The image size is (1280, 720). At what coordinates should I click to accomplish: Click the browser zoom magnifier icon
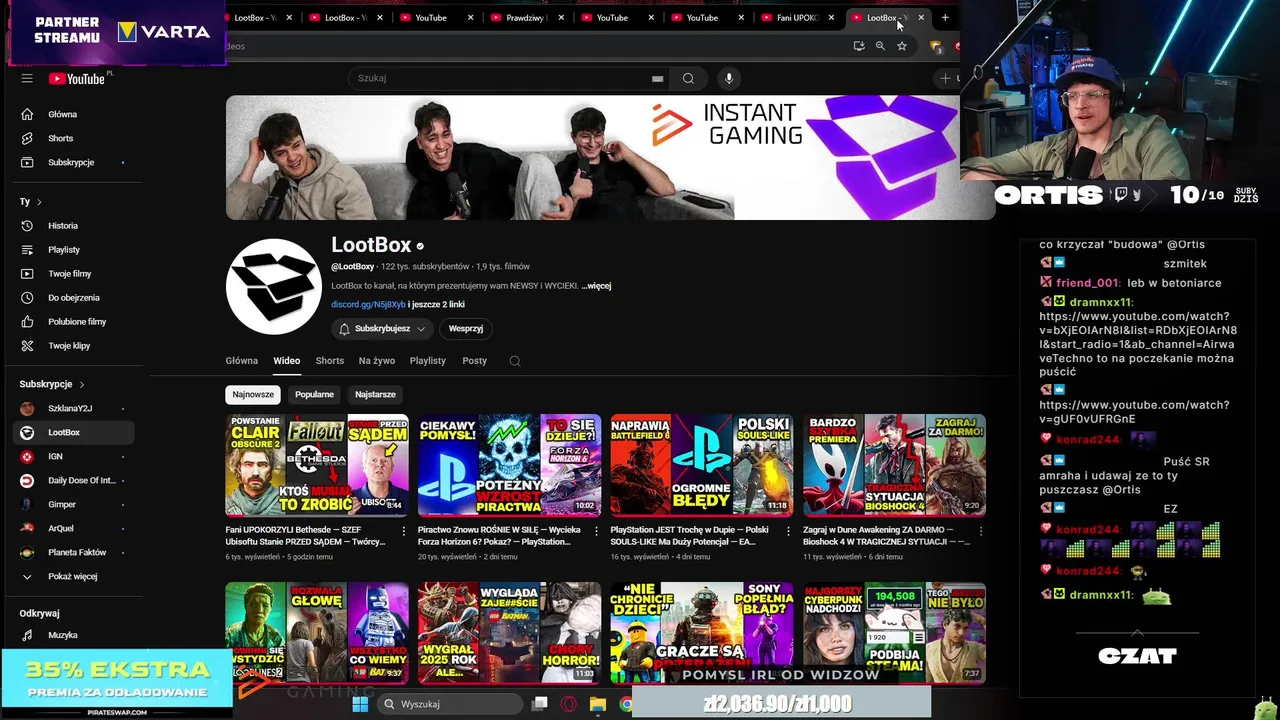pos(880,46)
